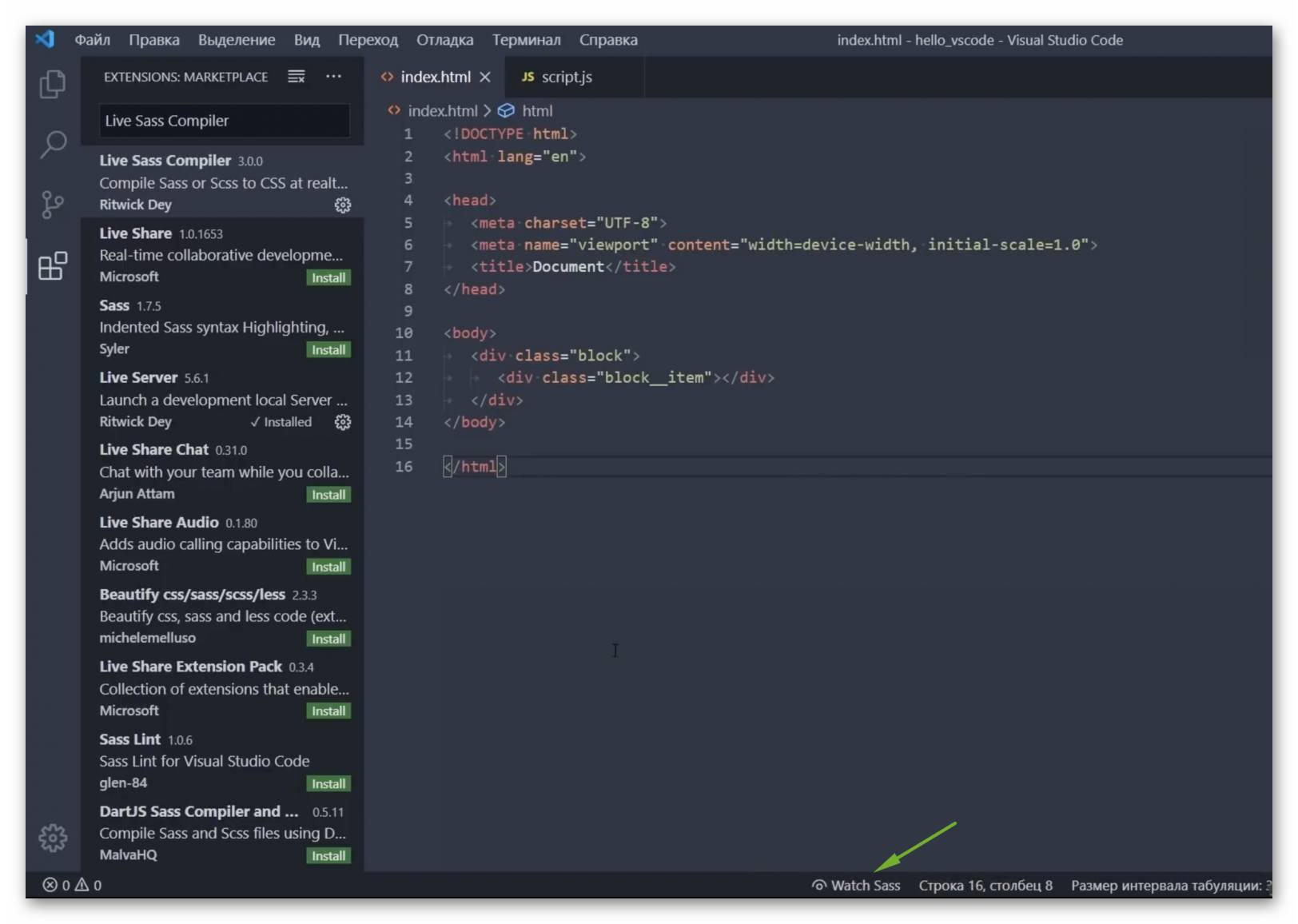Screen dimensions: 1298x924
Task: Open the Файл menu
Action: click(x=93, y=40)
